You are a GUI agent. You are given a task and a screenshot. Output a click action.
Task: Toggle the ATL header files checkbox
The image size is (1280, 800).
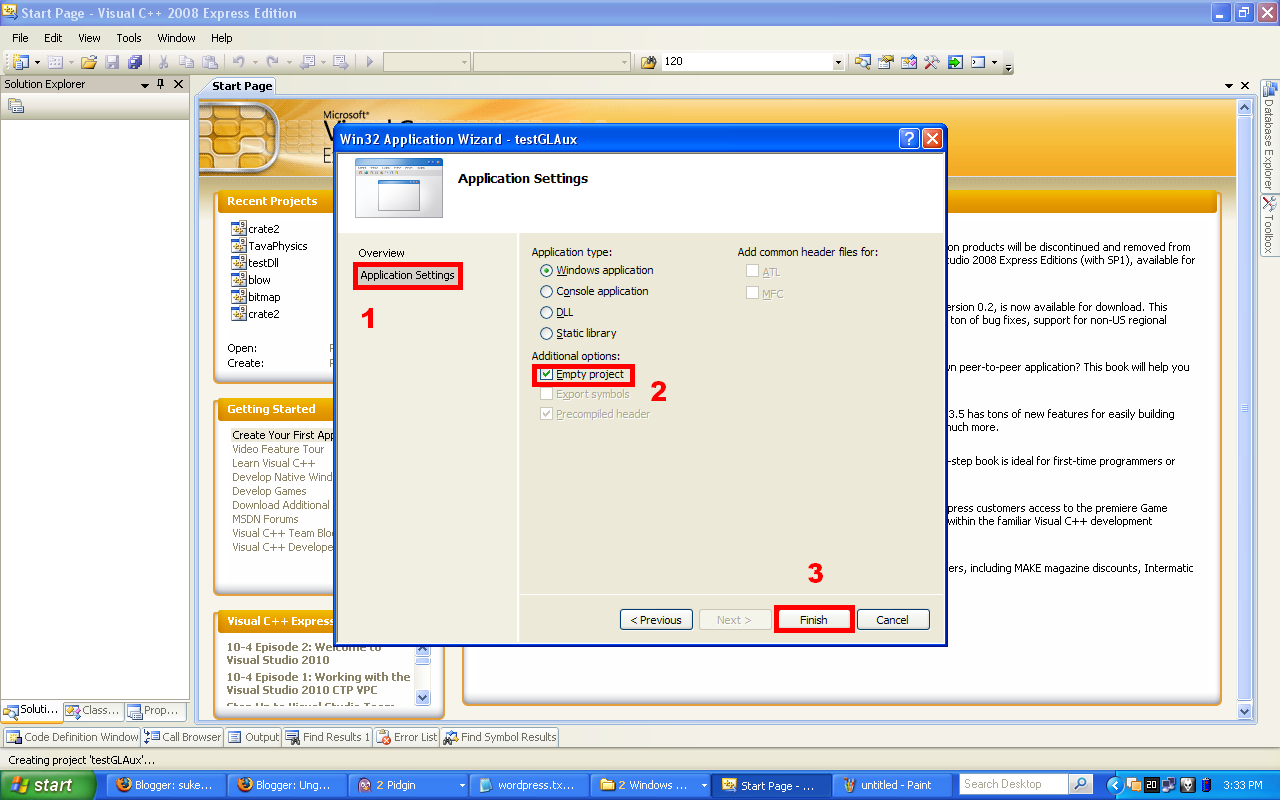click(752, 271)
